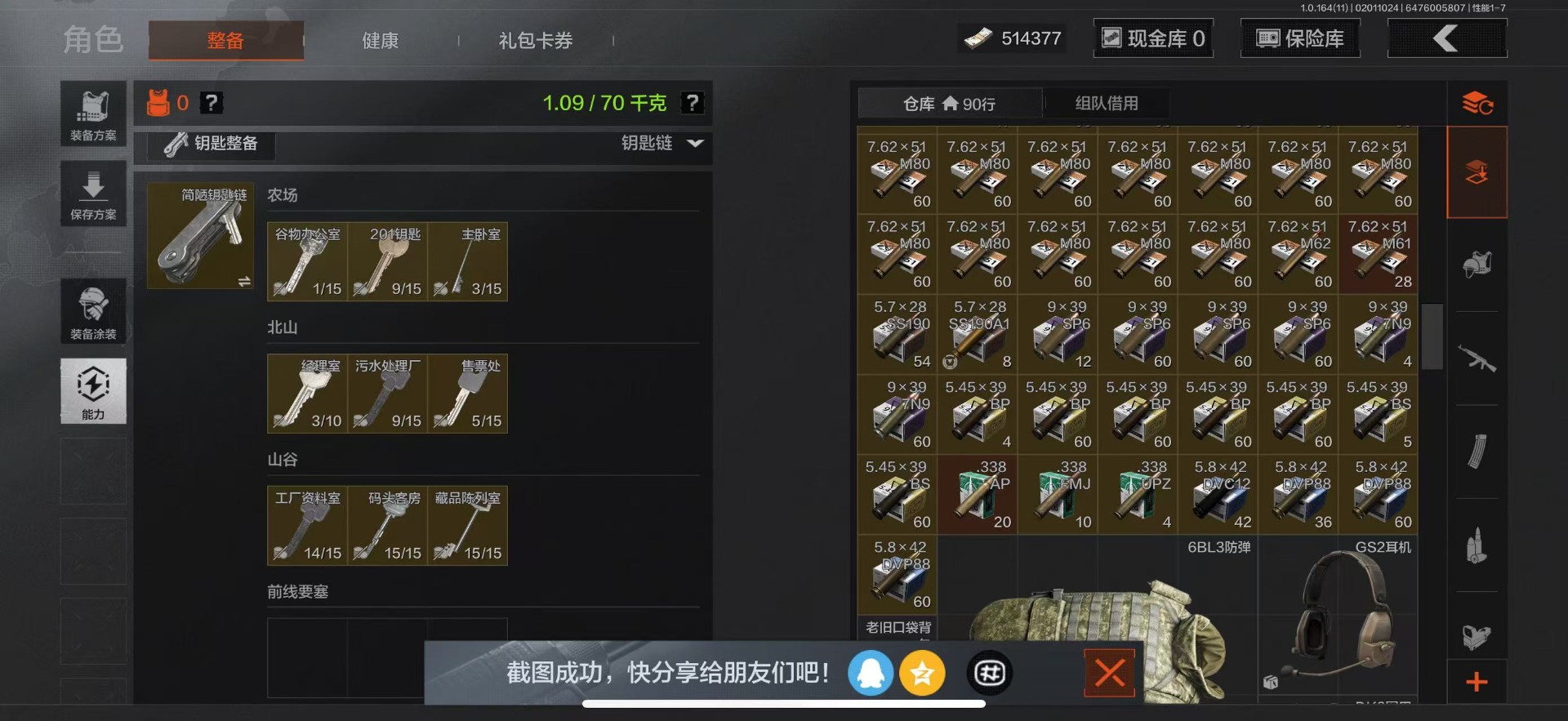
Task: Open the 装备方案 loadout presets icon
Action: (93, 113)
